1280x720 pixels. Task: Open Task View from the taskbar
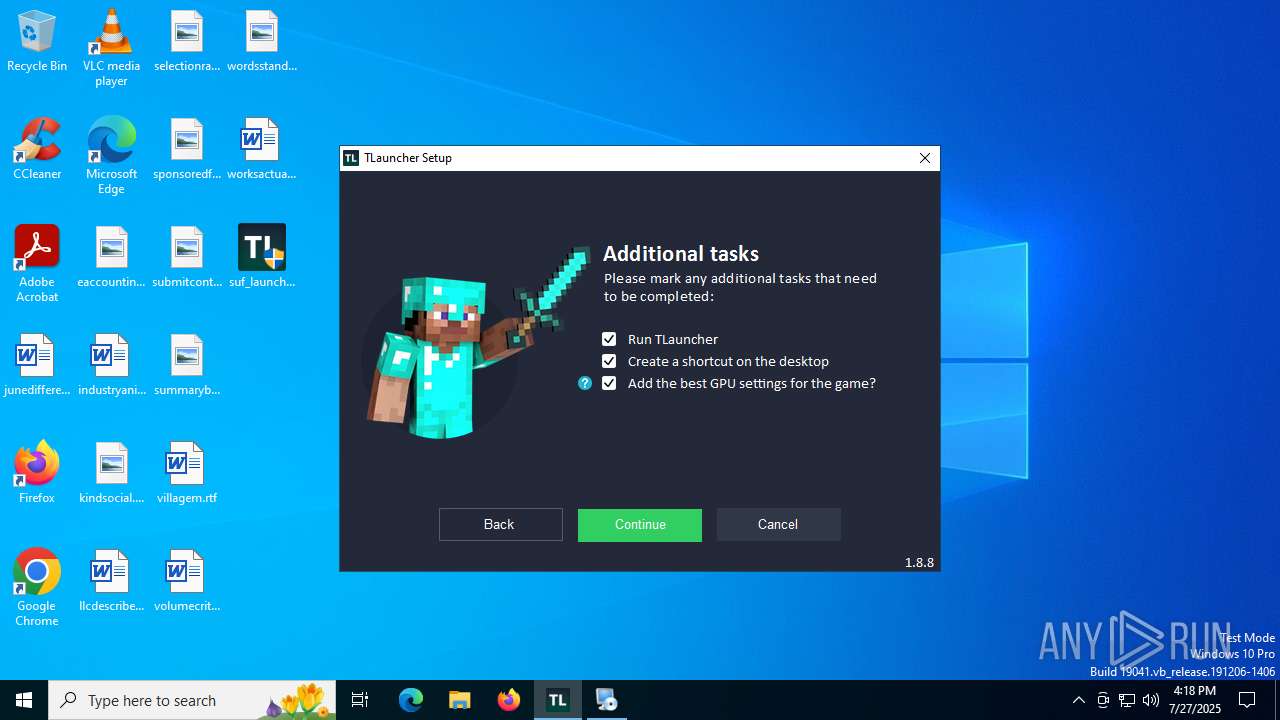(x=360, y=700)
